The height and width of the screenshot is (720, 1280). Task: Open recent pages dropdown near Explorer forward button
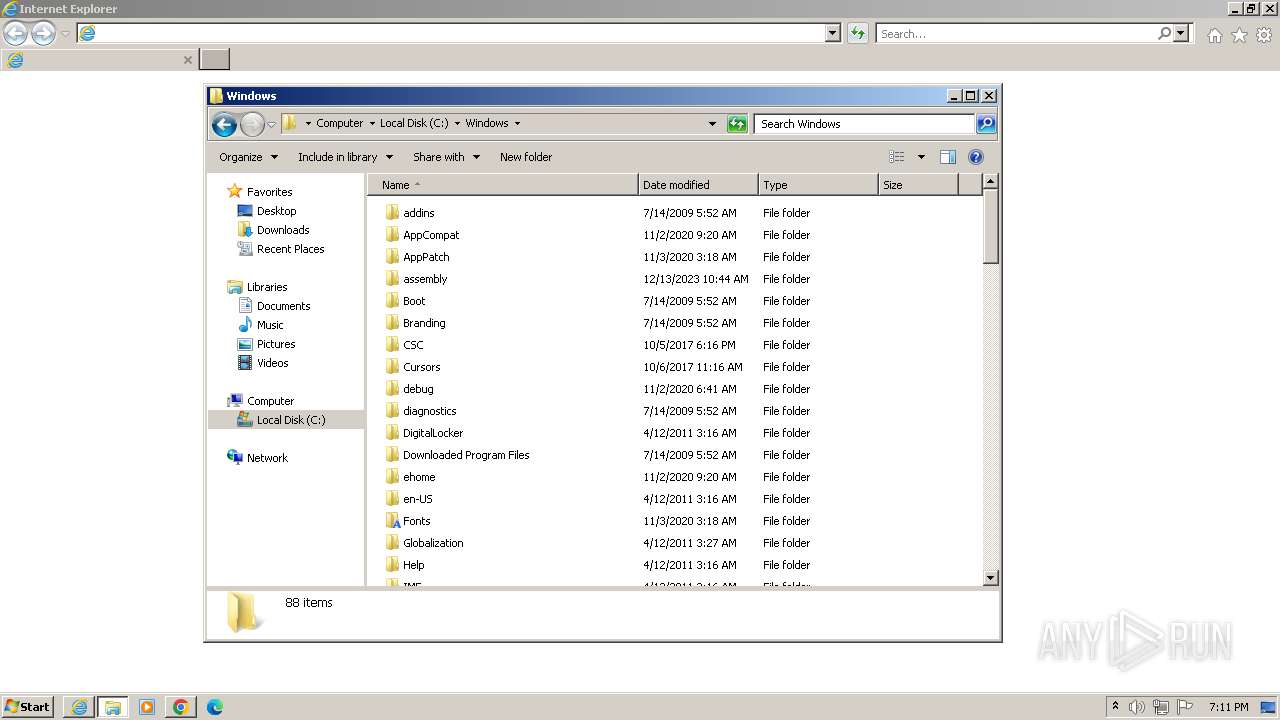tap(271, 124)
